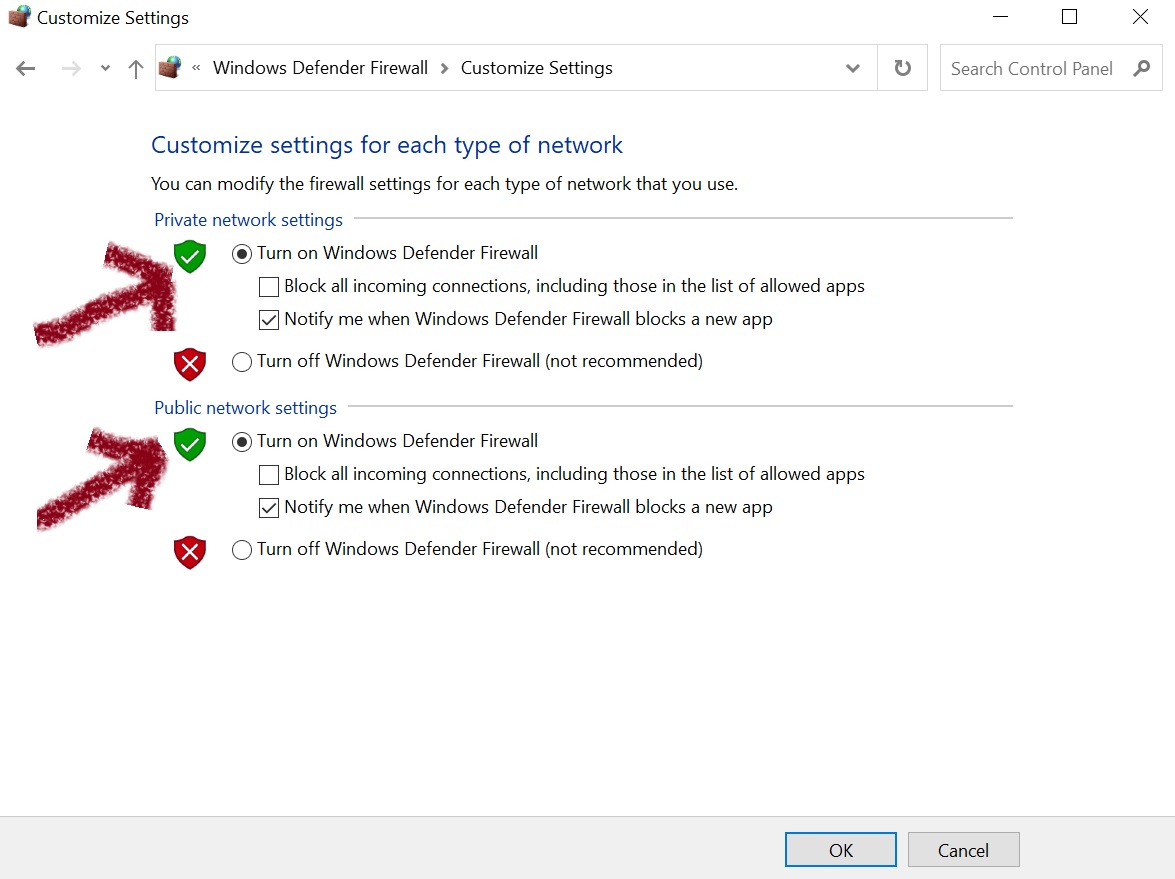Close the Customize Settings window

tap(1140, 16)
